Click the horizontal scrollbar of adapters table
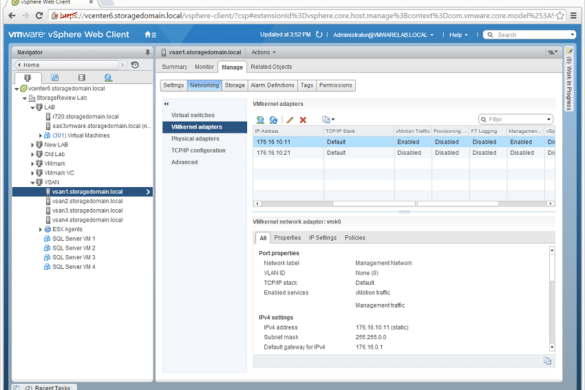 tap(404, 204)
